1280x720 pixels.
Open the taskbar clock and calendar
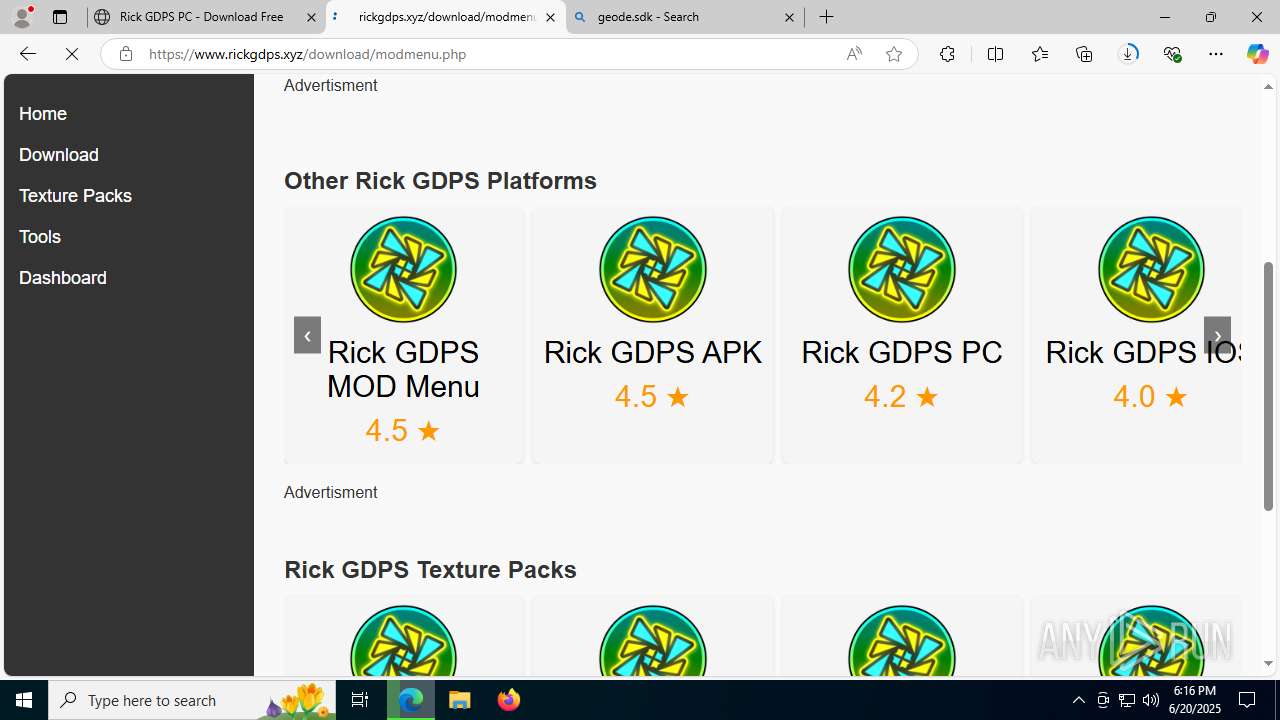click(x=1195, y=700)
